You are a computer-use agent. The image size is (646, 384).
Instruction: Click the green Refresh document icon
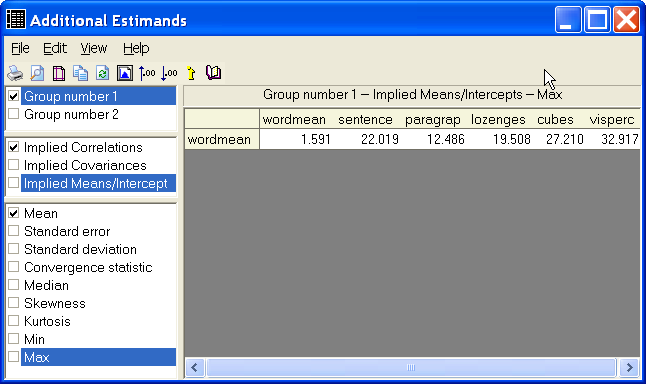click(102, 73)
